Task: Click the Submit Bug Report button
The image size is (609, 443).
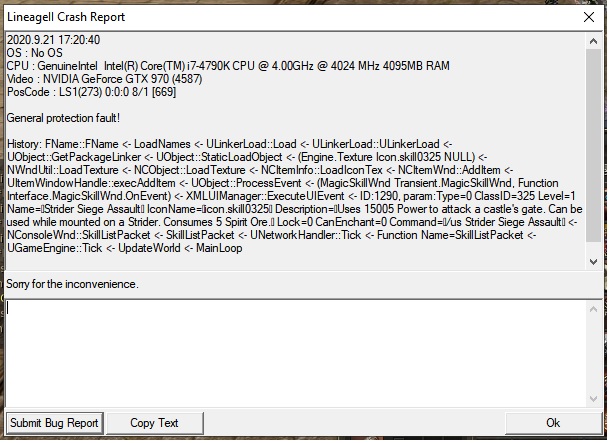Action: click(x=55, y=423)
